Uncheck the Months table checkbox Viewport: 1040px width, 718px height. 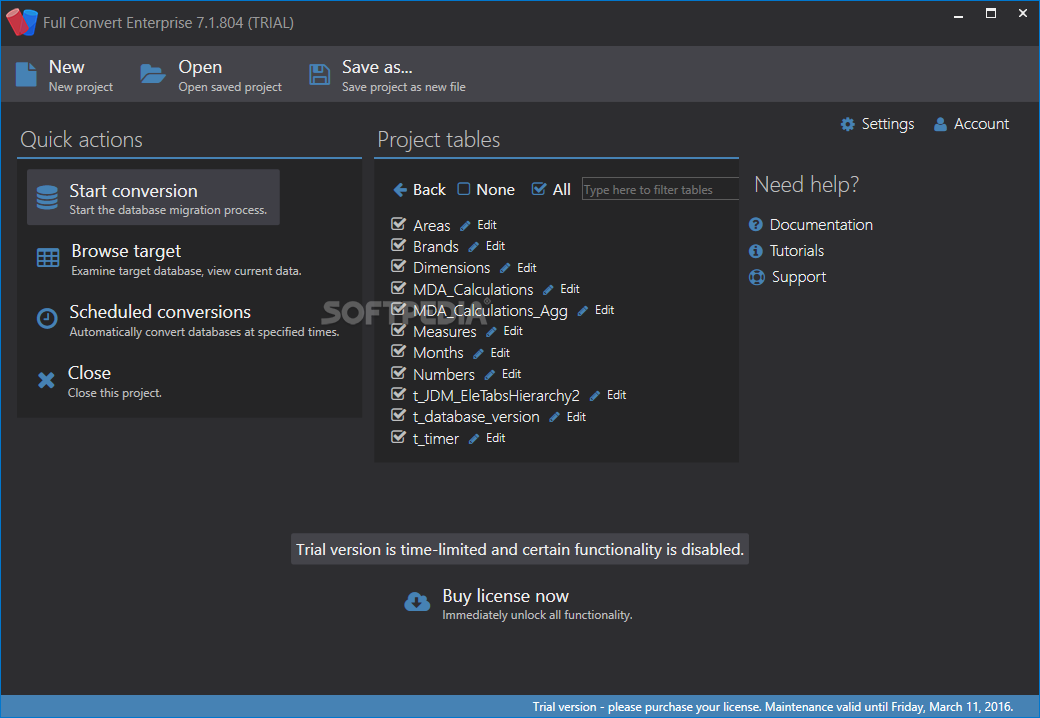398,351
